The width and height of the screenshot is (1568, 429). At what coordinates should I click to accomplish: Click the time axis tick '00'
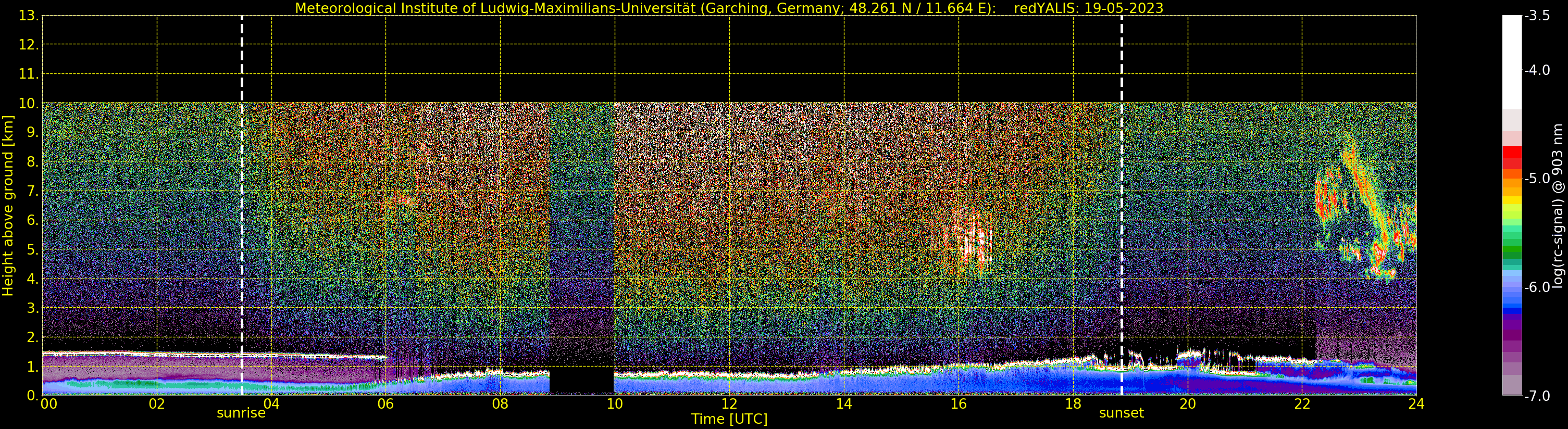(x=48, y=404)
